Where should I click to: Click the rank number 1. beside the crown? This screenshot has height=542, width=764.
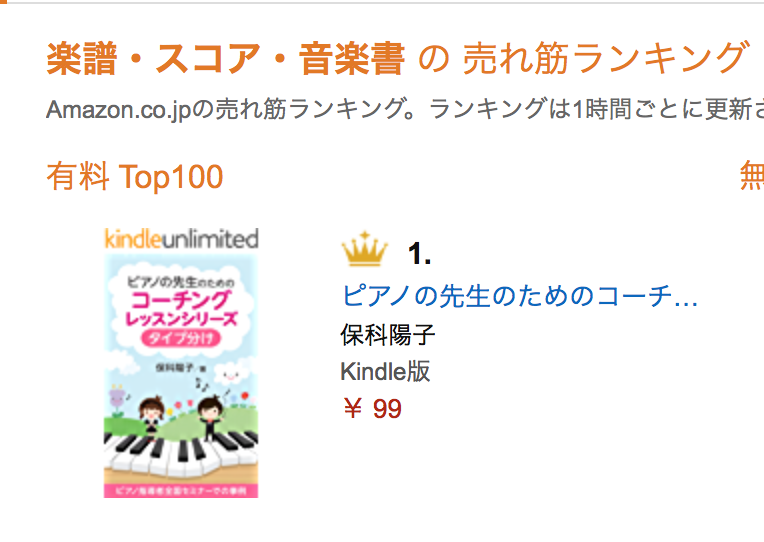[x=419, y=254]
